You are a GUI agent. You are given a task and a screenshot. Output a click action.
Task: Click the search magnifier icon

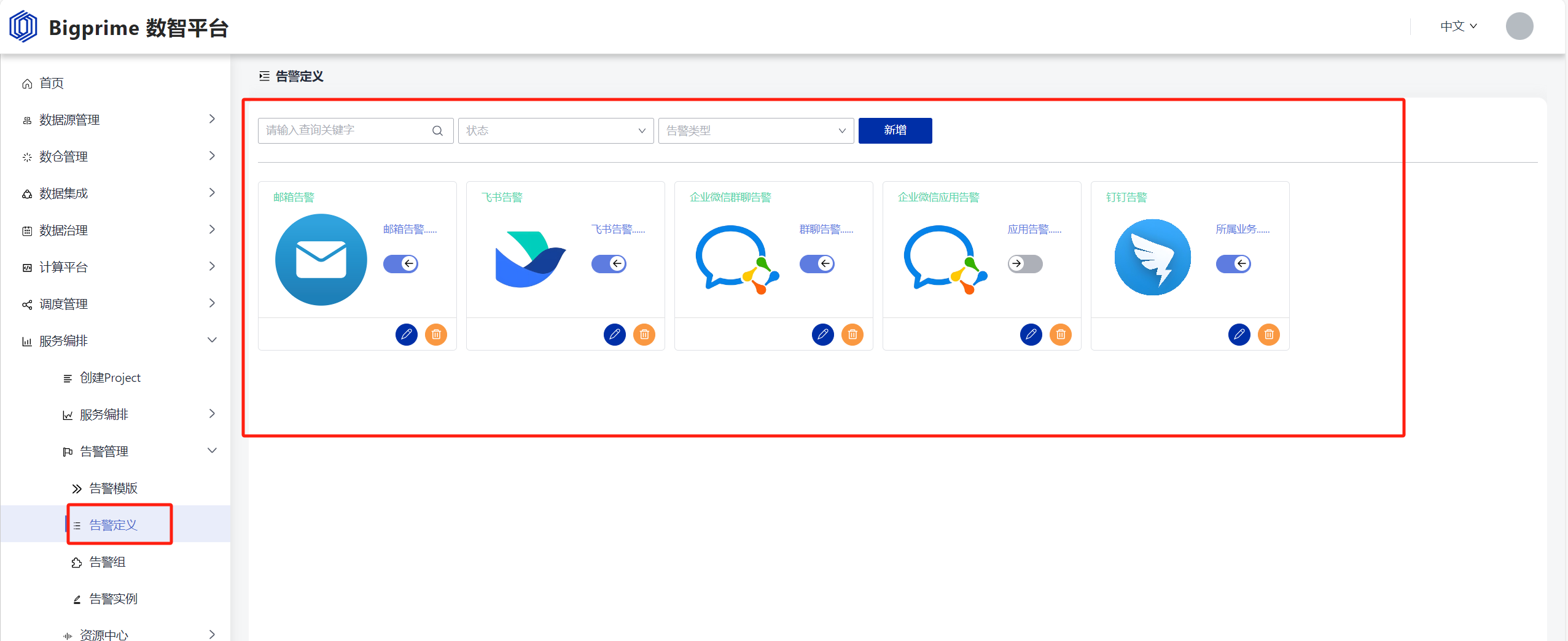[x=437, y=131]
